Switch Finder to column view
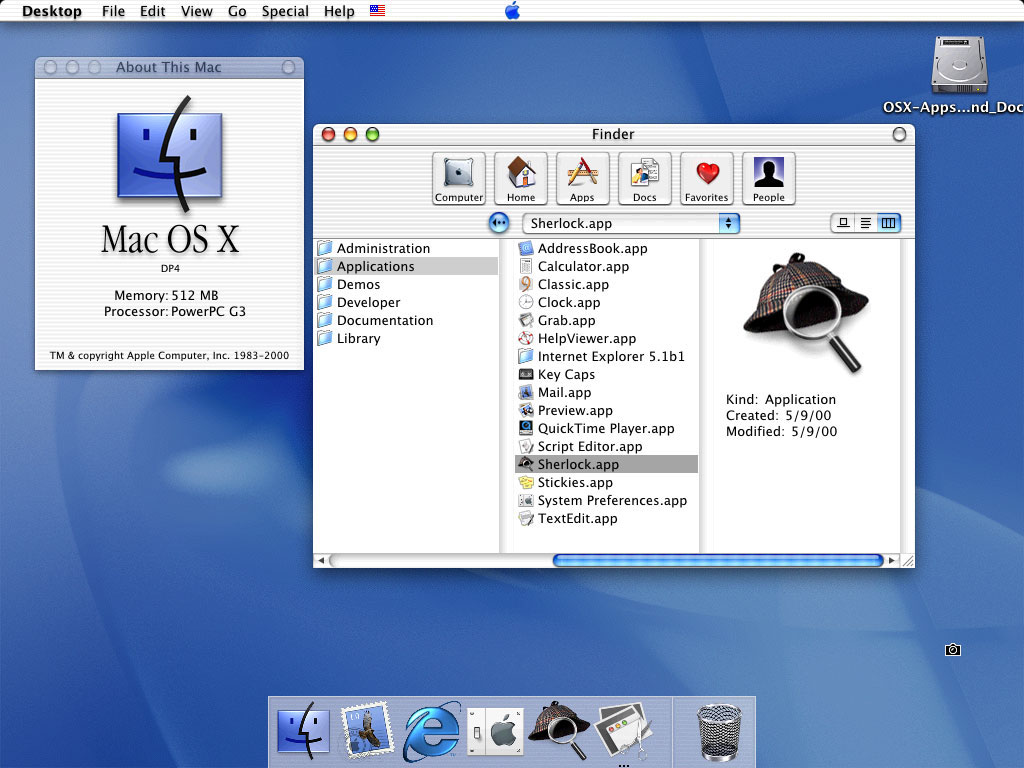The width and height of the screenshot is (1024, 768). point(888,223)
